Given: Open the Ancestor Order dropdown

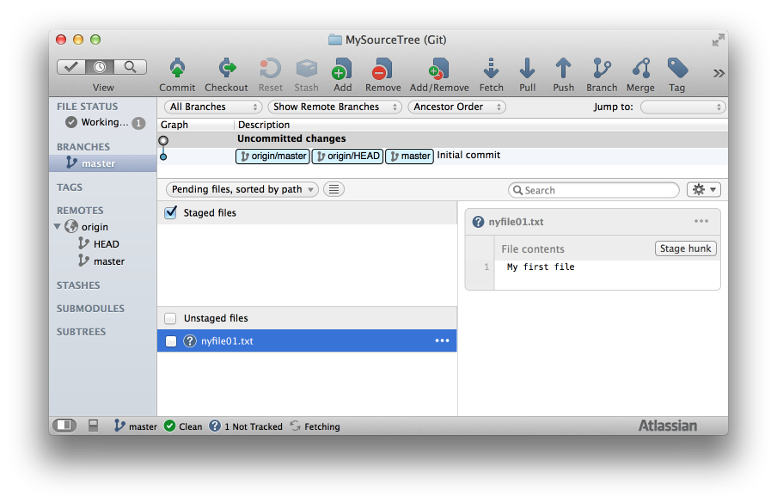Looking at the screenshot, I should pyautogui.click(x=456, y=107).
